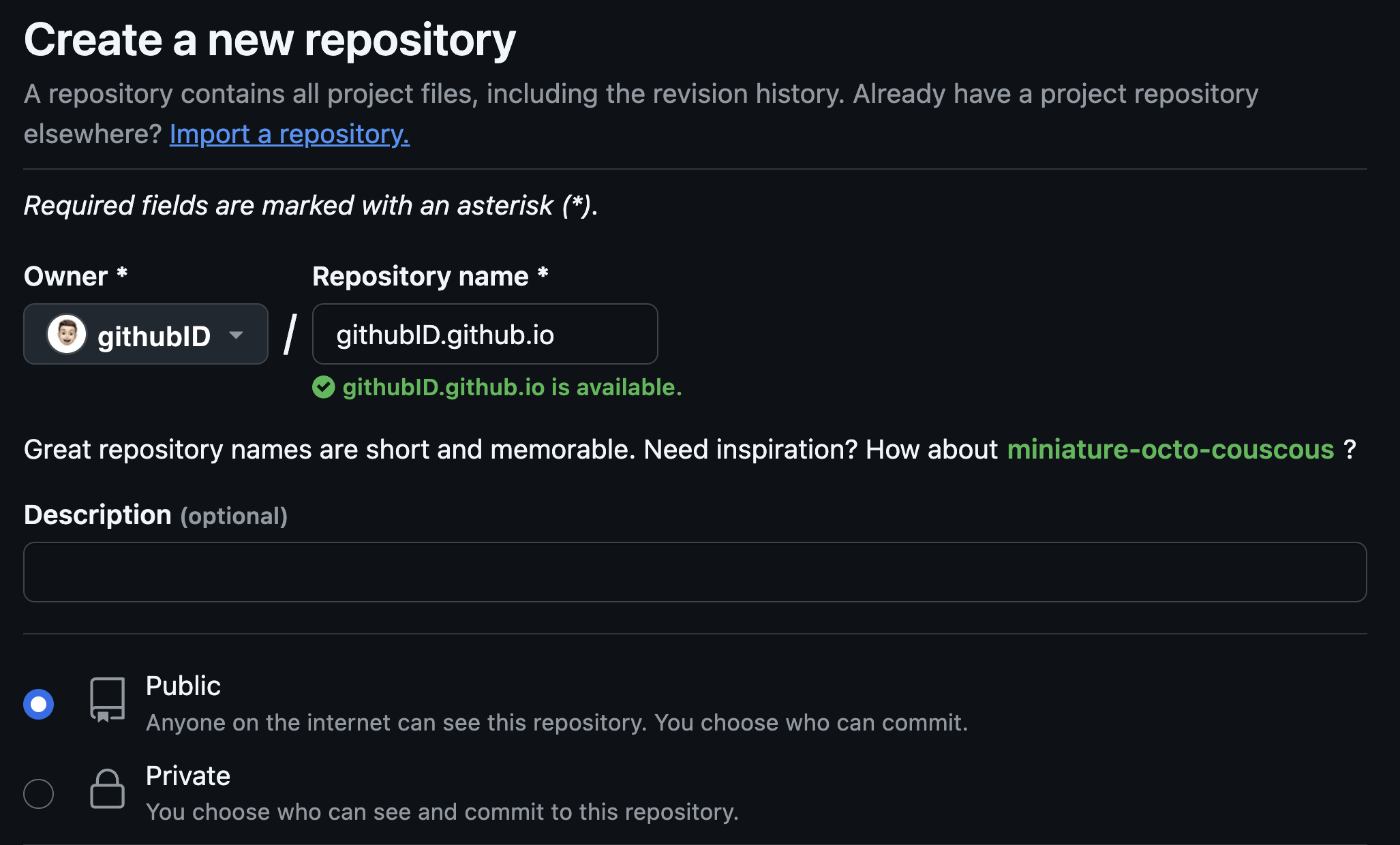Click the green availability checkmark icon
Viewport: 1400px width, 845px height.
[x=324, y=387]
